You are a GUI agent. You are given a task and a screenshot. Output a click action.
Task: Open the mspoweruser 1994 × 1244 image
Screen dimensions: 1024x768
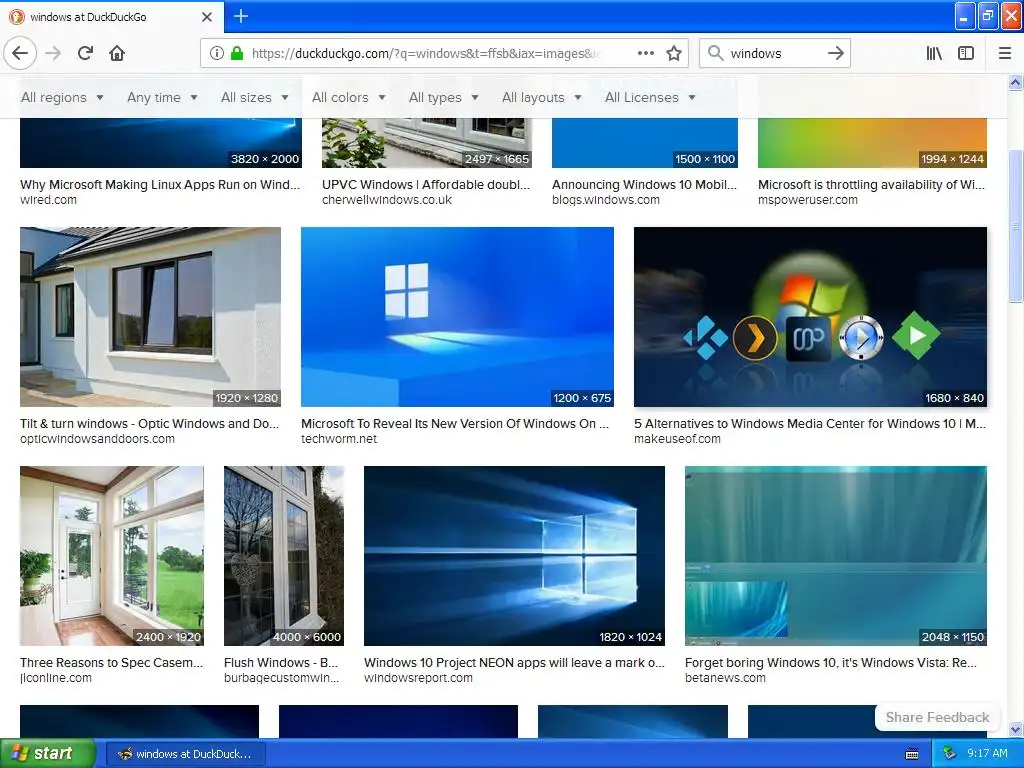pos(872,143)
